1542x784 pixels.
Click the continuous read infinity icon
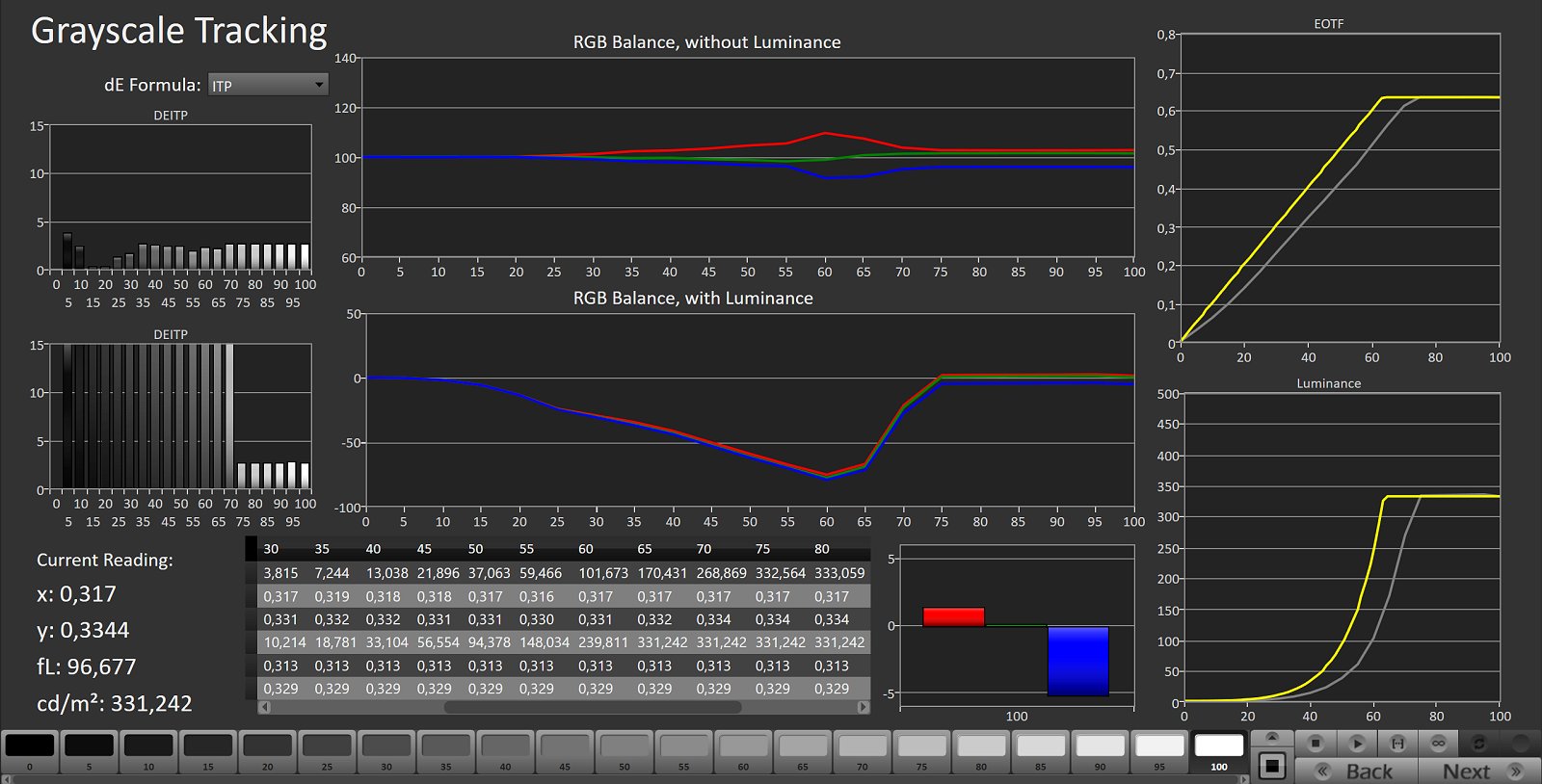(1438, 744)
